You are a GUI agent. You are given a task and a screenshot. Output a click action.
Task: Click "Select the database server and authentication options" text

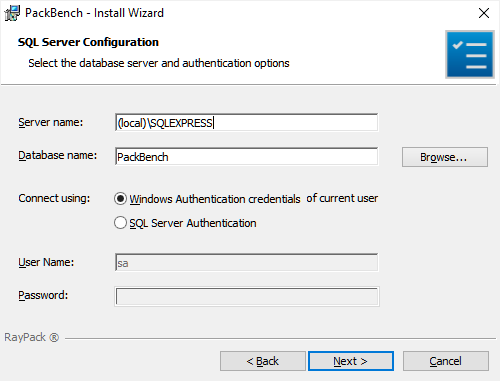tap(159, 63)
